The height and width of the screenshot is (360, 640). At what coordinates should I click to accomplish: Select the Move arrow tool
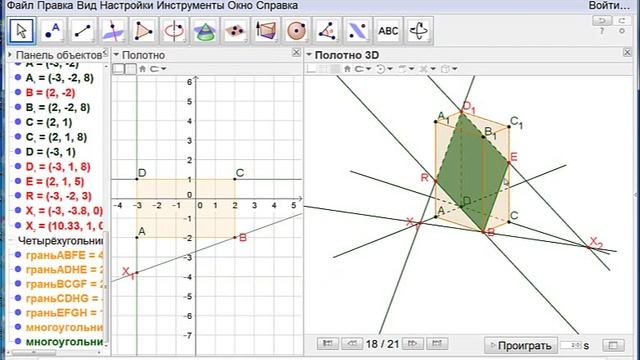(x=21, y=31)
